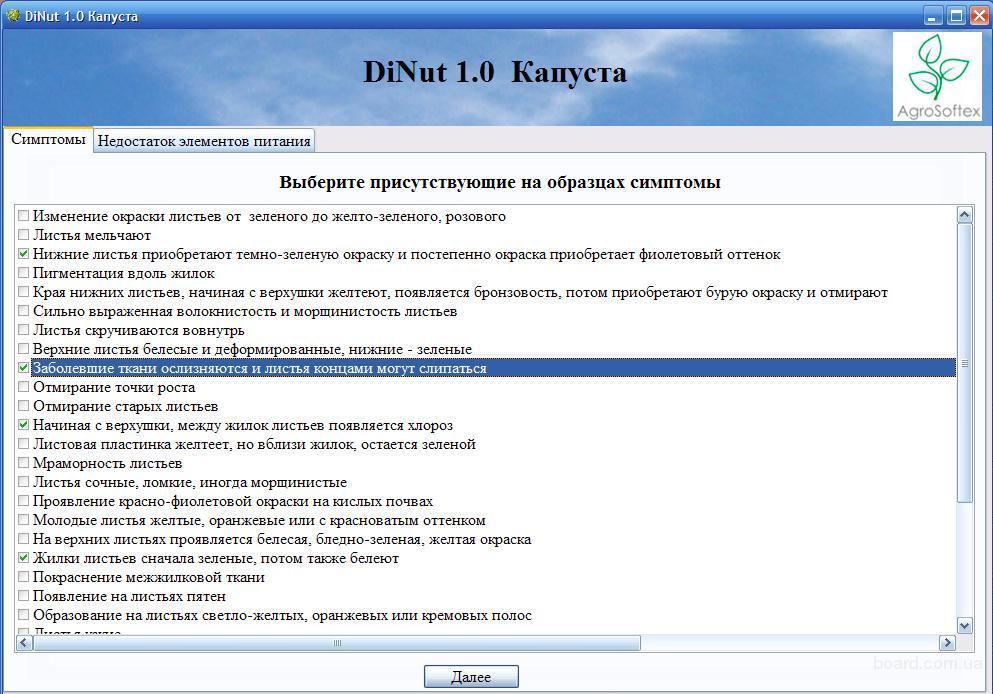The width and height of the screenshot is (993, 694).
Task: Click the horizontal scrollbar right arrow
Action: click(x=947, y=643)
